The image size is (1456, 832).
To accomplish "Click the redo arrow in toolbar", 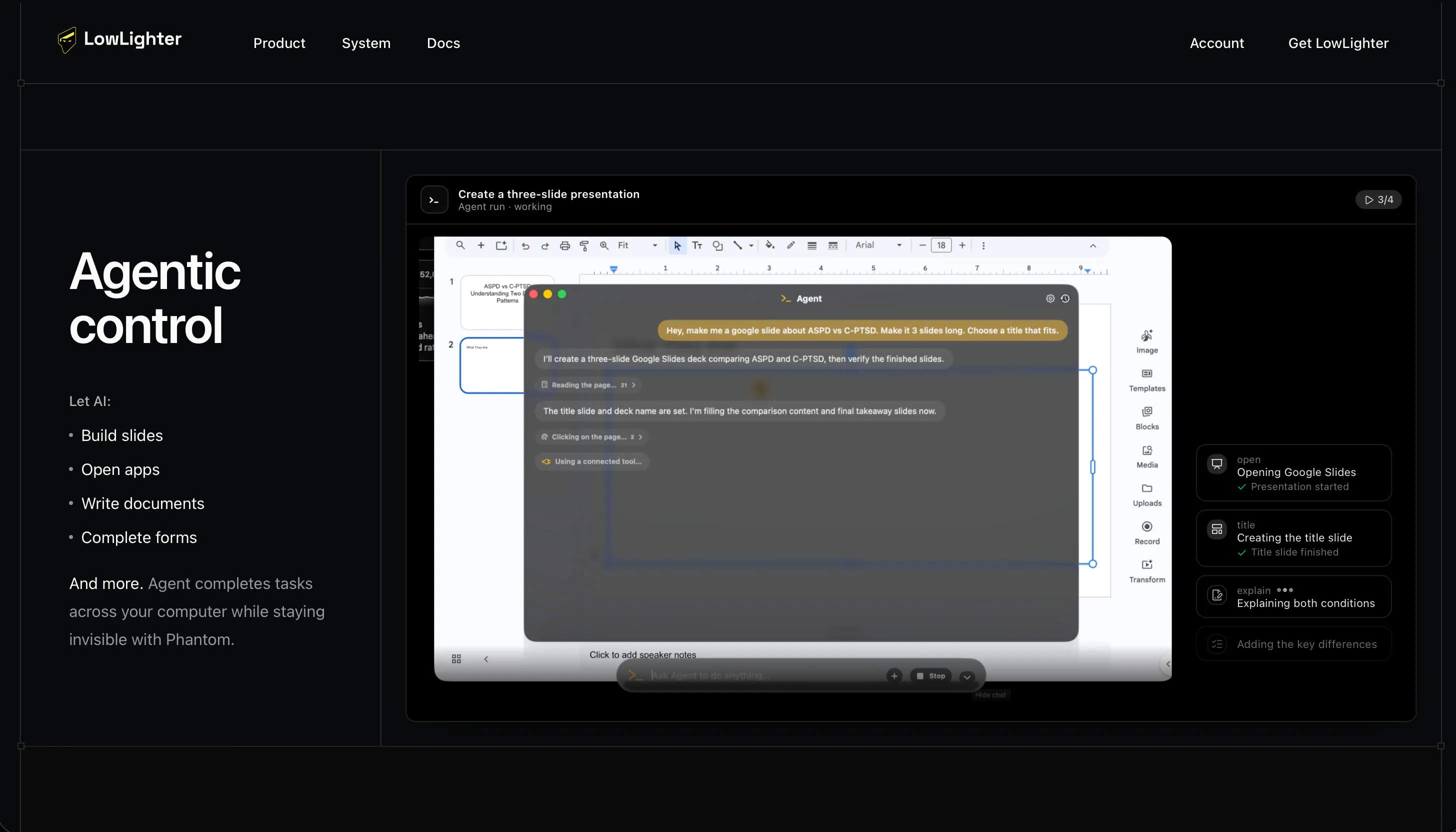I will 544,245.
